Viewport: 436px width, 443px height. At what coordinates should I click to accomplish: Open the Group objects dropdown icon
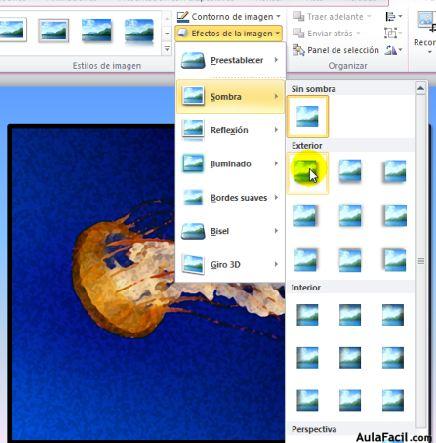[393, 33]
